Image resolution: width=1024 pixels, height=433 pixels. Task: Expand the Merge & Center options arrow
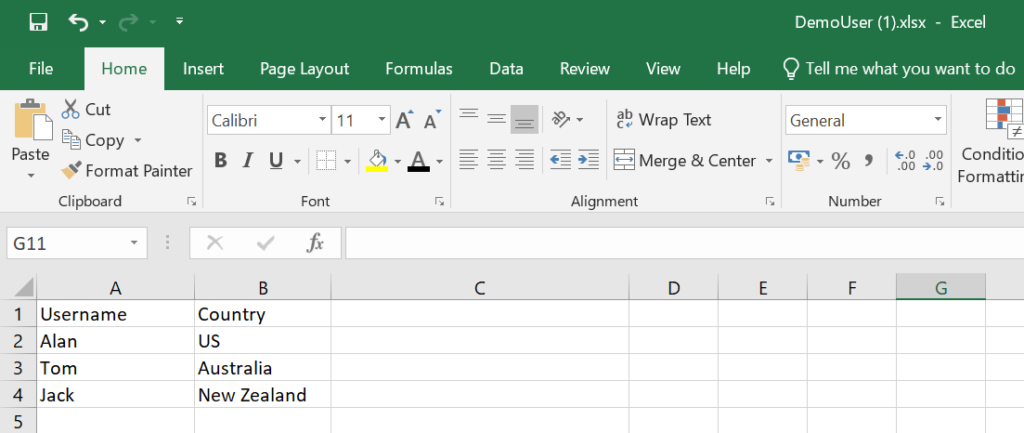point(769,161)
